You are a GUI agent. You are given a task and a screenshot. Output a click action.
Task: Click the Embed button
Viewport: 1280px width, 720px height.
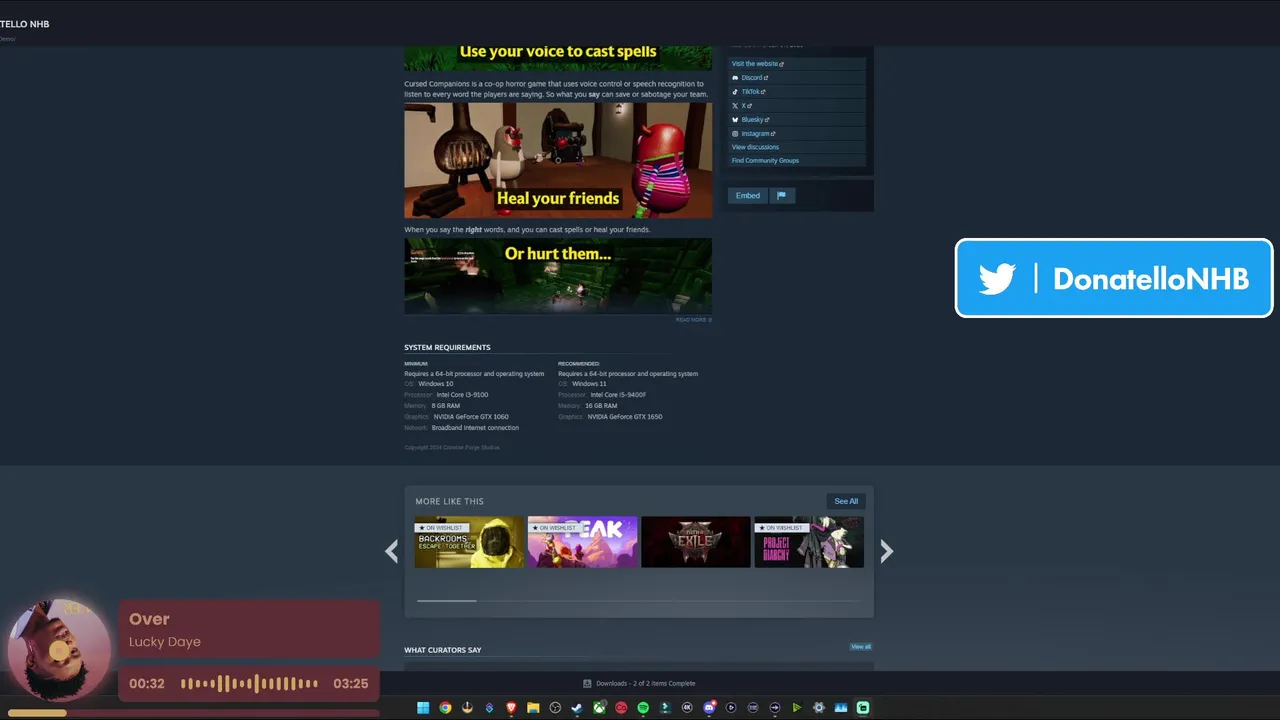[748, 196]
